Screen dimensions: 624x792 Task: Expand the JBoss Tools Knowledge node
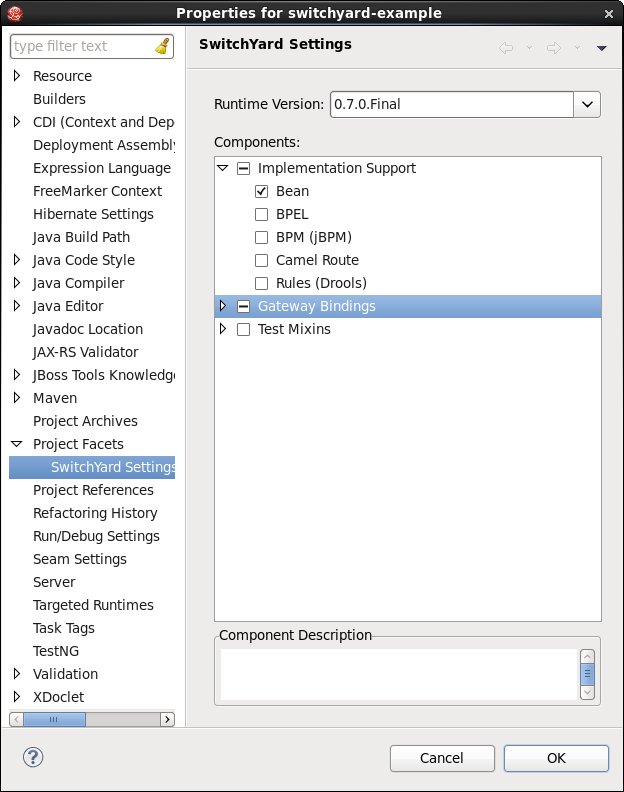pyautogui.click(x=17, y=375)
